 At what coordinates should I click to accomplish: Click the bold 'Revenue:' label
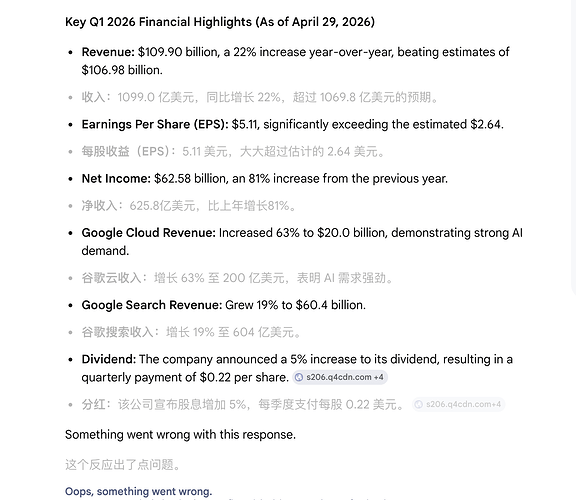(x=108, y=52)
